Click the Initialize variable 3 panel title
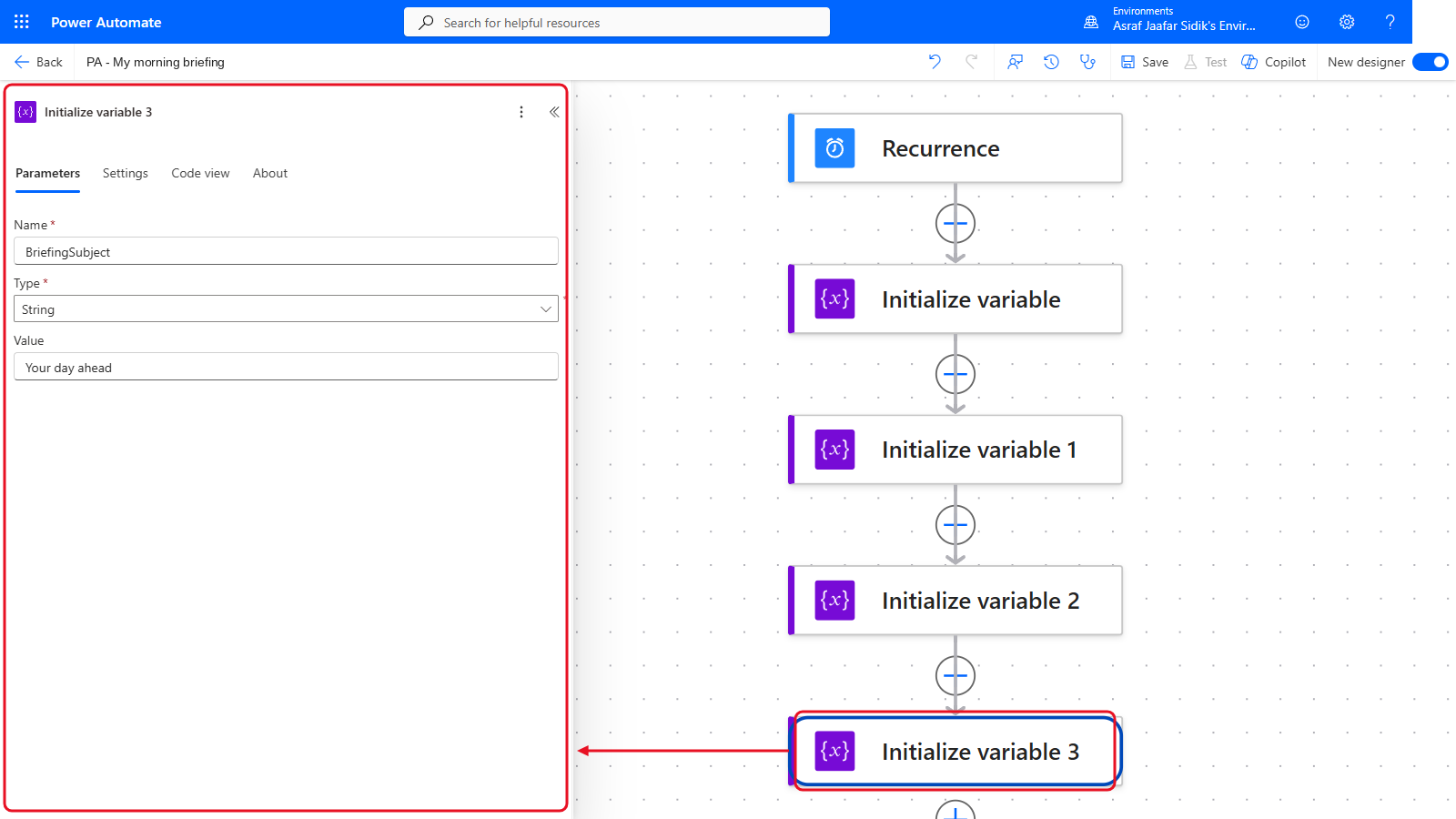Image resolution: width=1456 pixels, height=819 pixels. pyautogui.click(x=98, y=112)
